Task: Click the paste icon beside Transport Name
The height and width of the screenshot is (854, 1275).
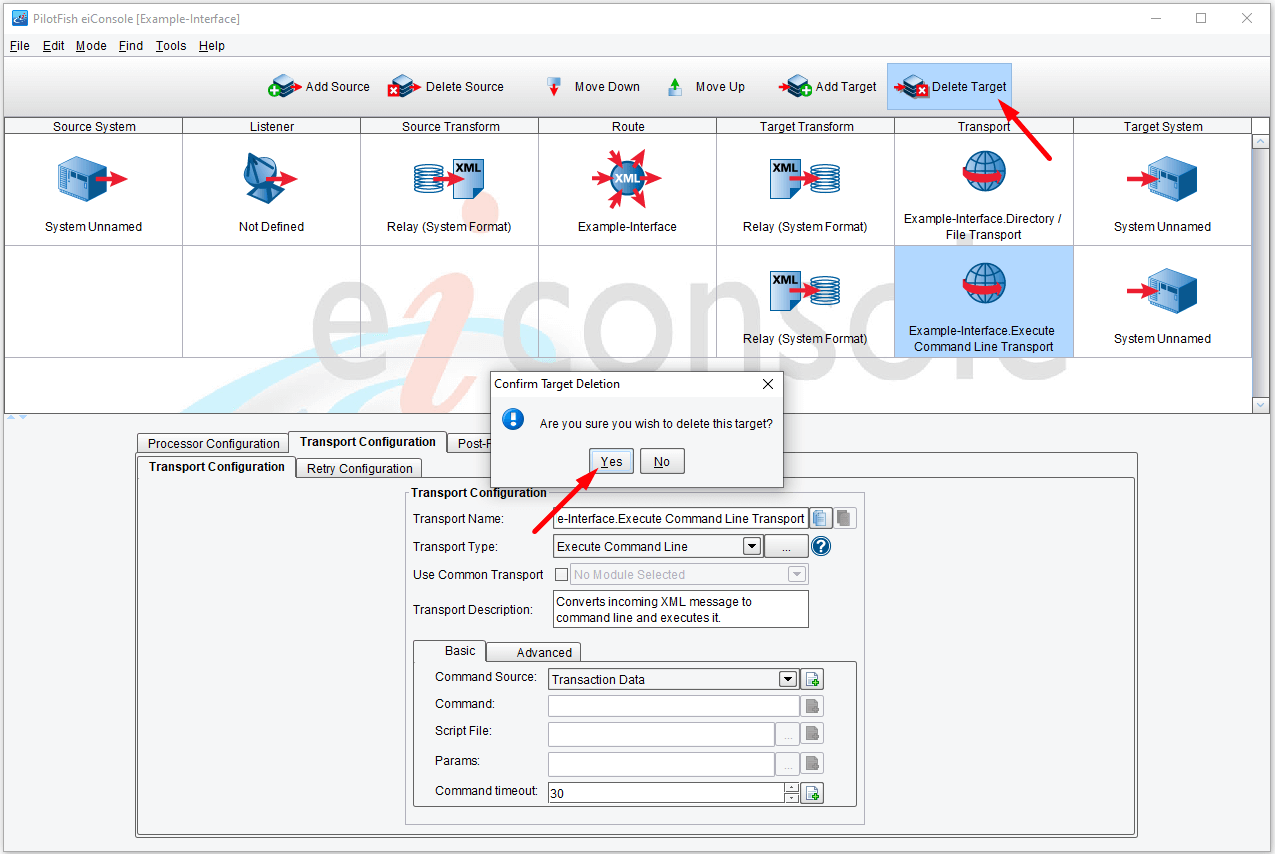Action: (x=845, y=518)
